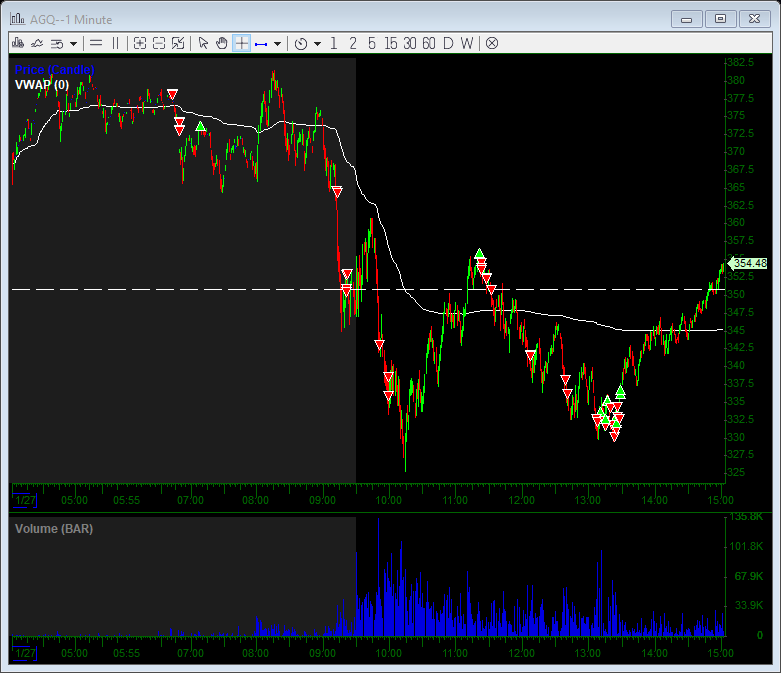Click the 10:00 label on price time axis

pos(389,500)
